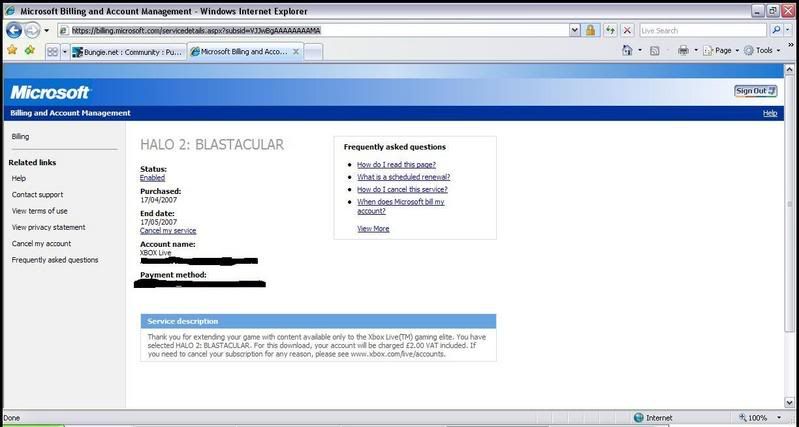Open 'How do I read this page?'

(x=396, y=165)
